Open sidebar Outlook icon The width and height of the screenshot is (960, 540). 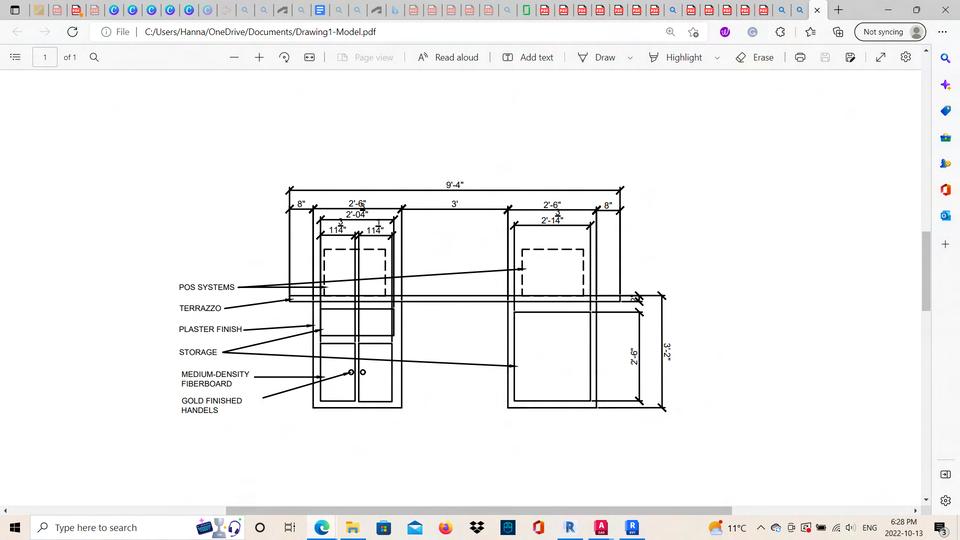(945, 216)
